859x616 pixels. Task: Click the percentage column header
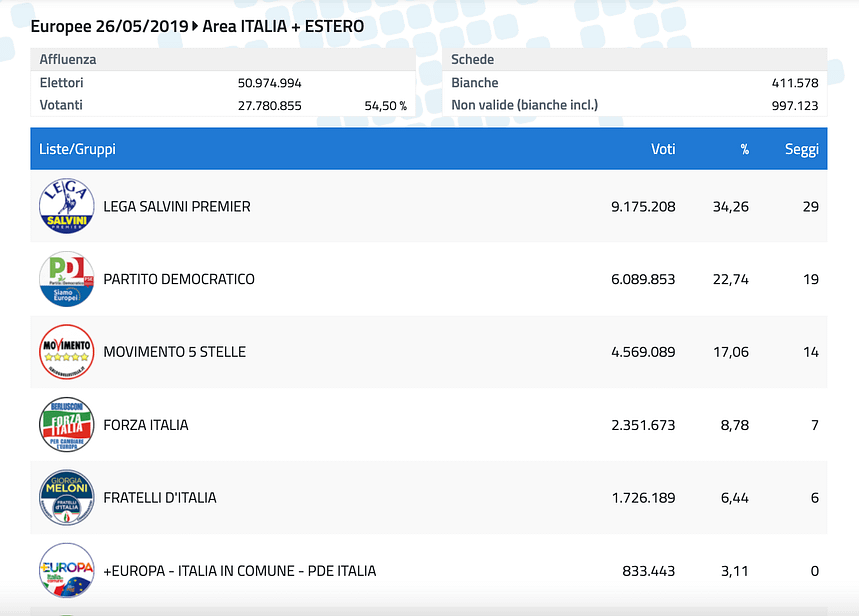(x=744, y=149)
